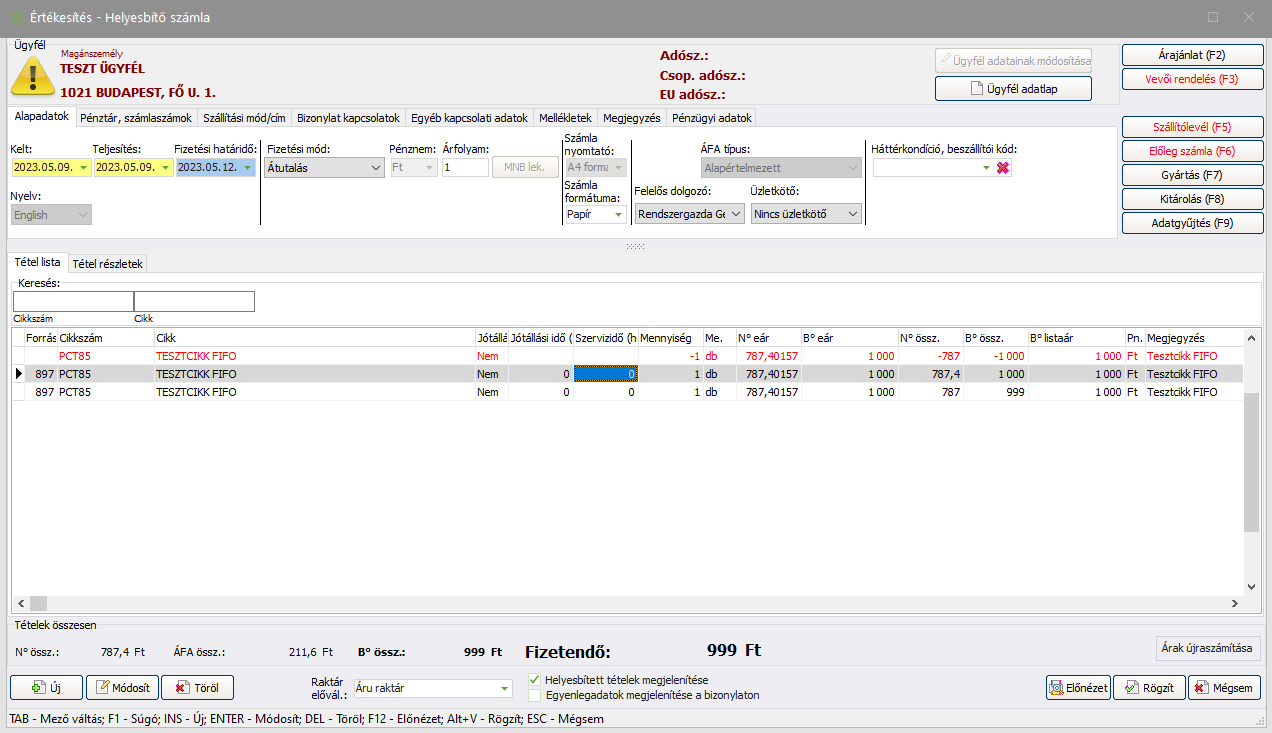
Task: Open the Tétel részletek tab
Action: [x=108, y=264]
